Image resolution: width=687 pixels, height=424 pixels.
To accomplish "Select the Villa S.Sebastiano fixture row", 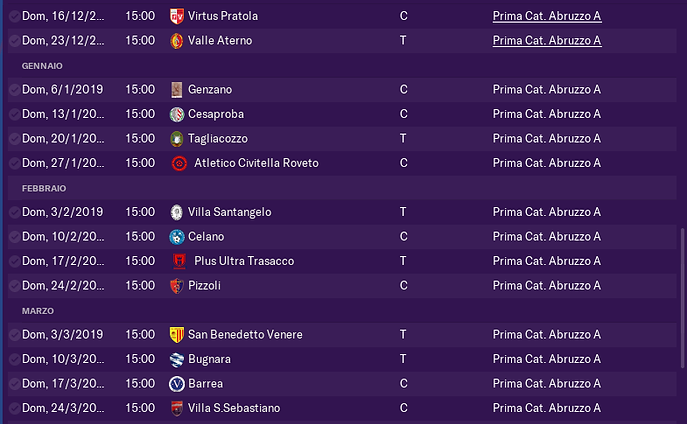I will click(x=342, y=408).
